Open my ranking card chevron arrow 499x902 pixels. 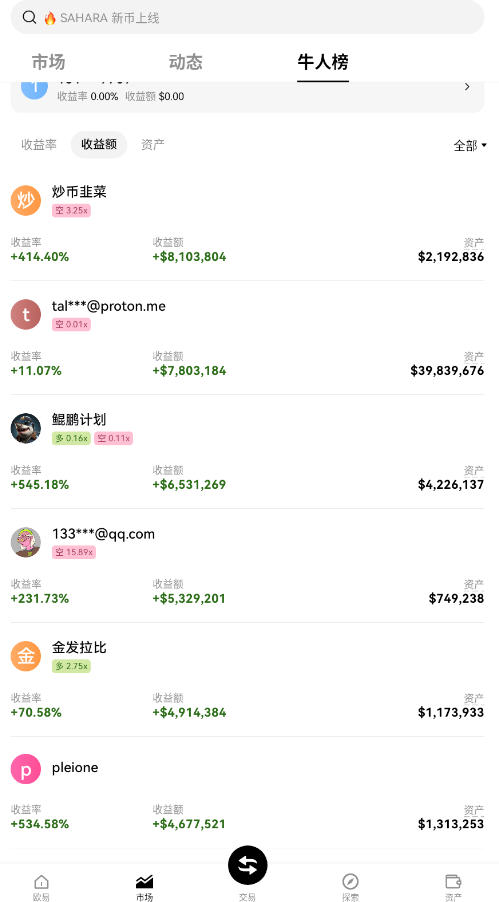467,87
